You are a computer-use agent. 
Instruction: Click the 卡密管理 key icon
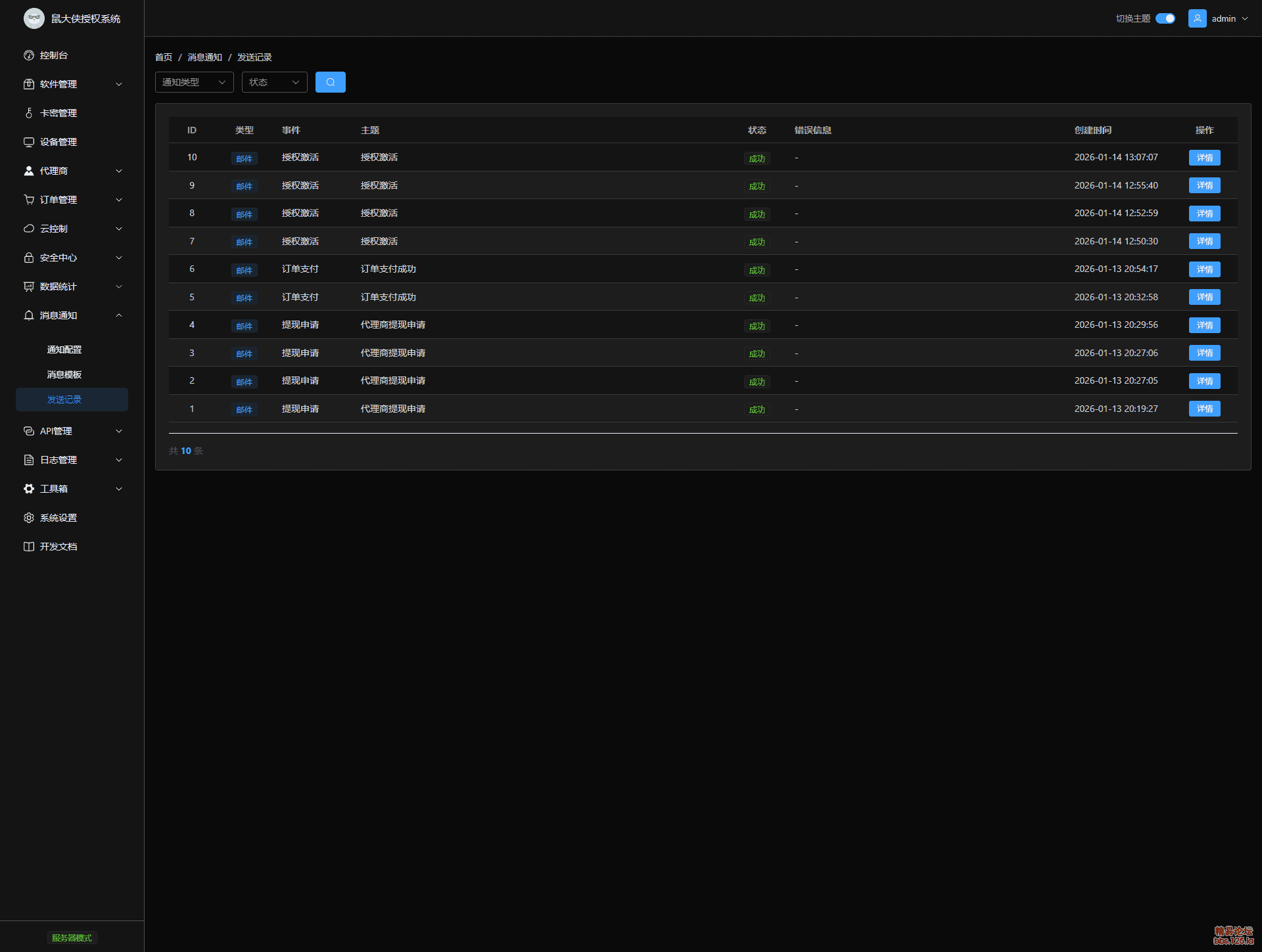(29, 113)
